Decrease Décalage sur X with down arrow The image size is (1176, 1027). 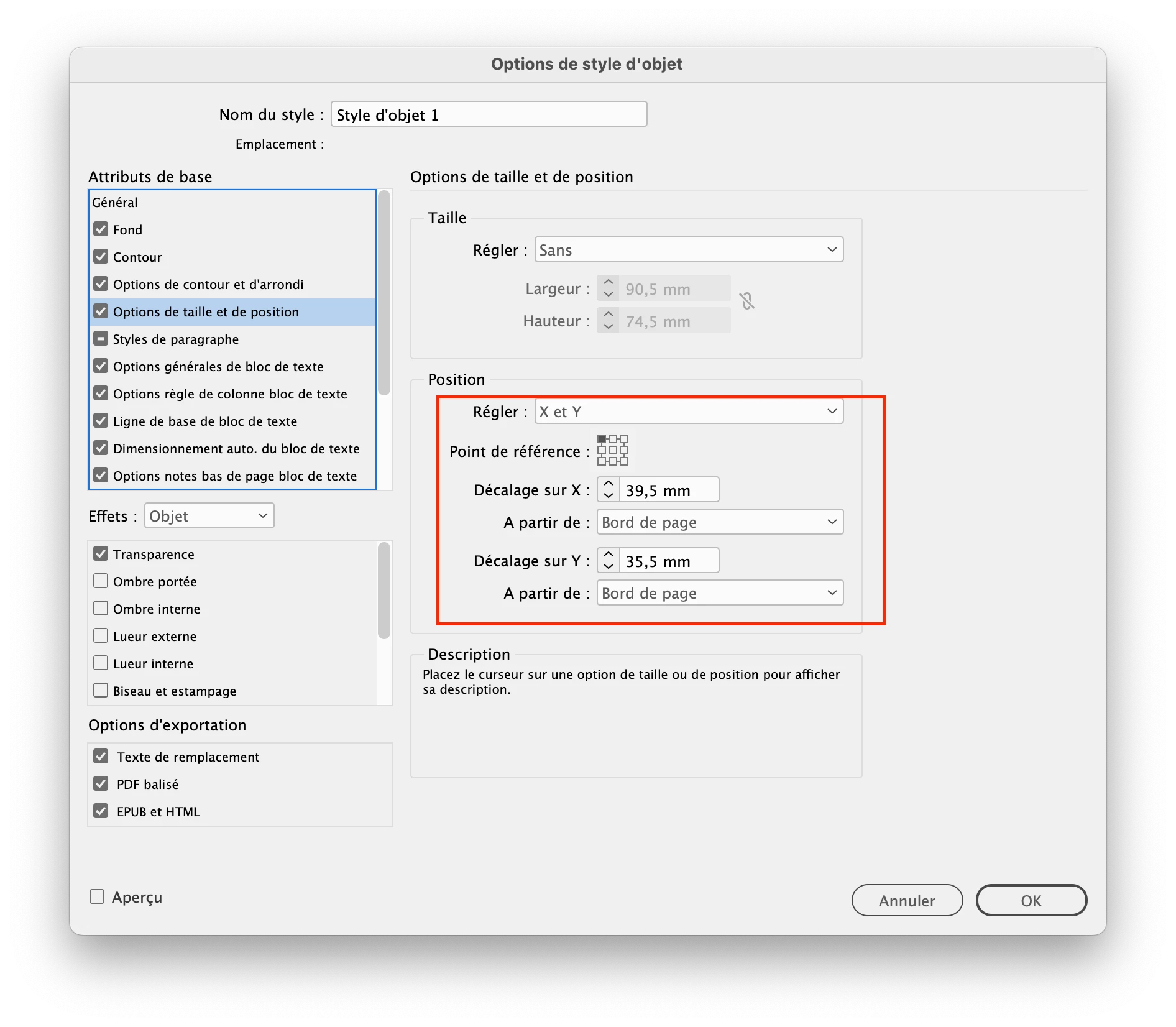[609, 496]
